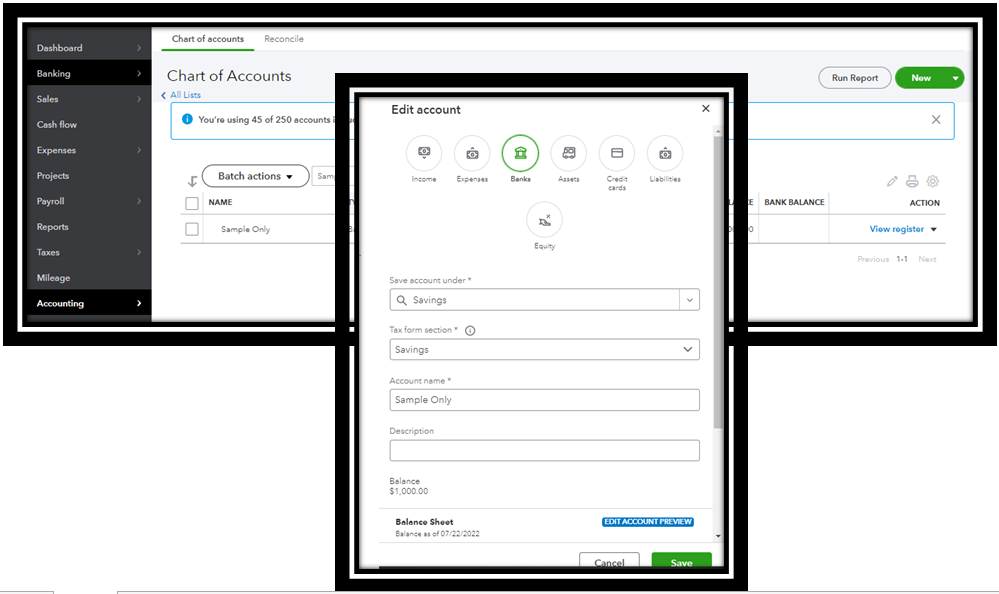Click the scroll-down arrow in Edit account dialog

(718, 536)
